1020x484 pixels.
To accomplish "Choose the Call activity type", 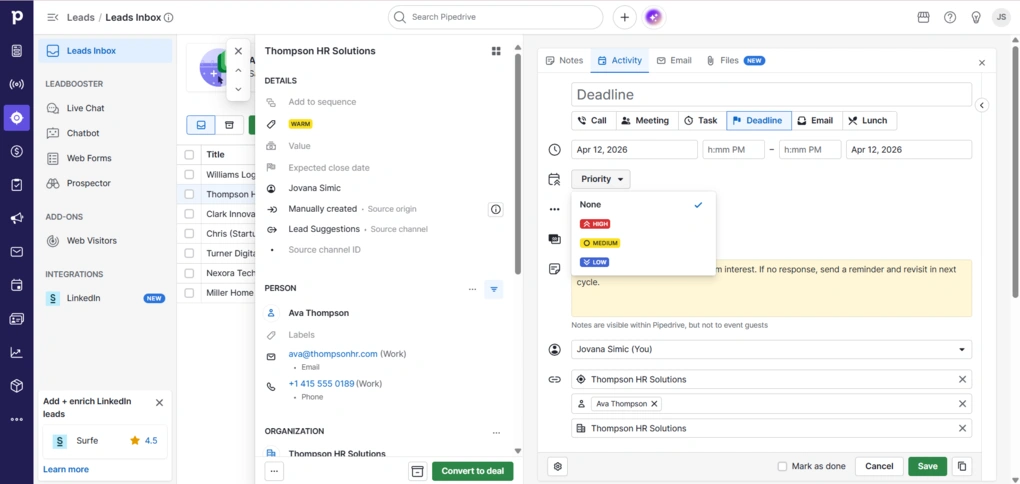I will pos(593,120).
